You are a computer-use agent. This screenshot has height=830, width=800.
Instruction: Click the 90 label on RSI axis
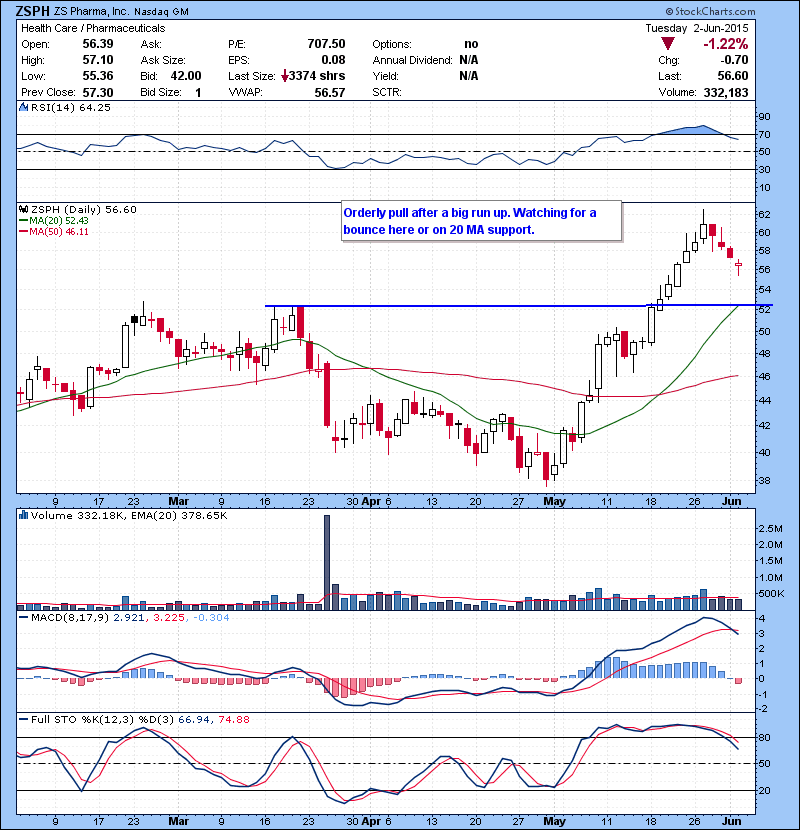click(x=764, y=117)
